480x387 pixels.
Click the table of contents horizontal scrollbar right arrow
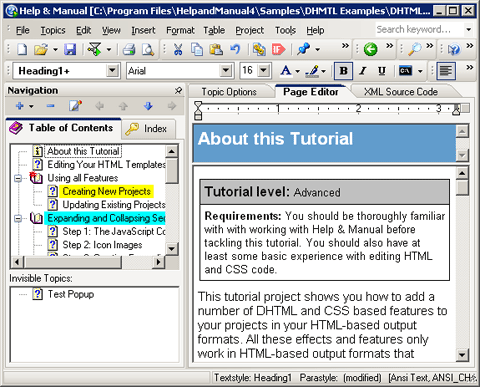click(159, 262)
